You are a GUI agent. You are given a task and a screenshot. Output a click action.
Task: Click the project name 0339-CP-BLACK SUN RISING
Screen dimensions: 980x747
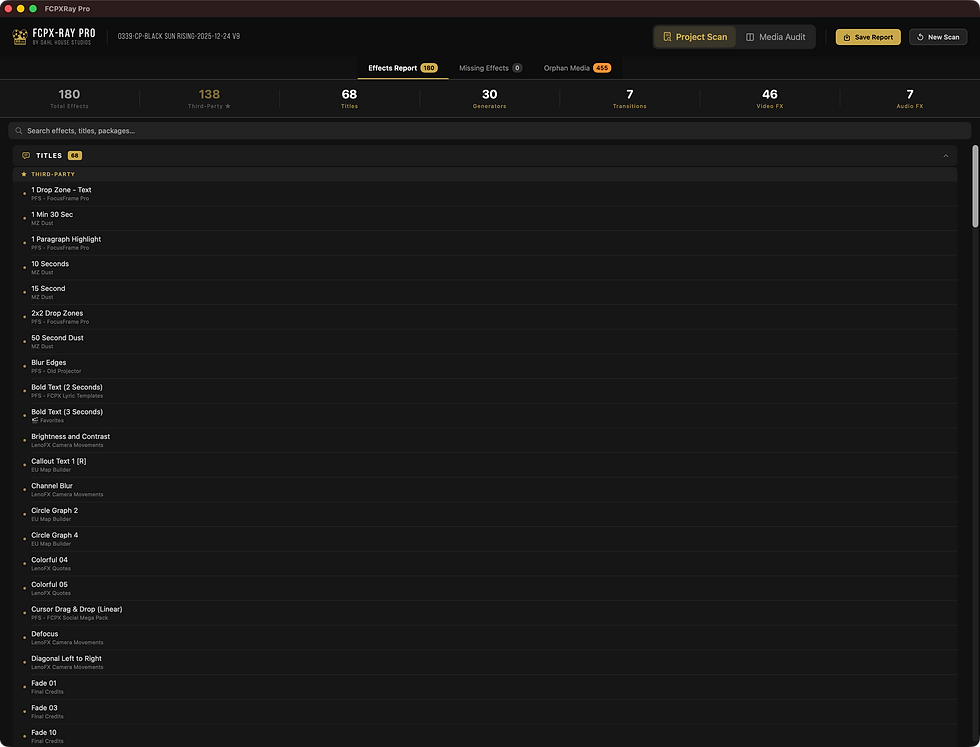[179, 36]
